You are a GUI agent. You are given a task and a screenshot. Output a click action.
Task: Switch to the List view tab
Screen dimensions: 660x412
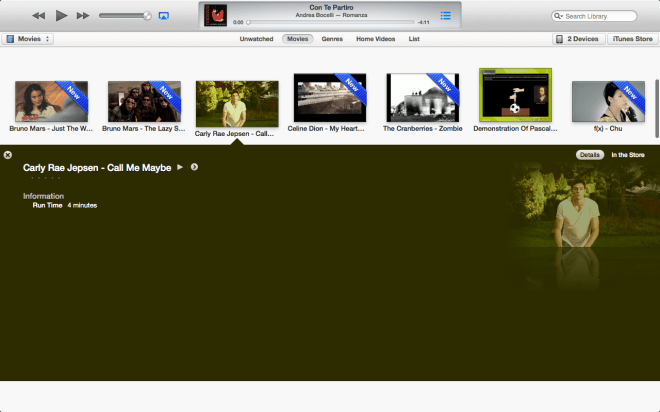point(414,39)
